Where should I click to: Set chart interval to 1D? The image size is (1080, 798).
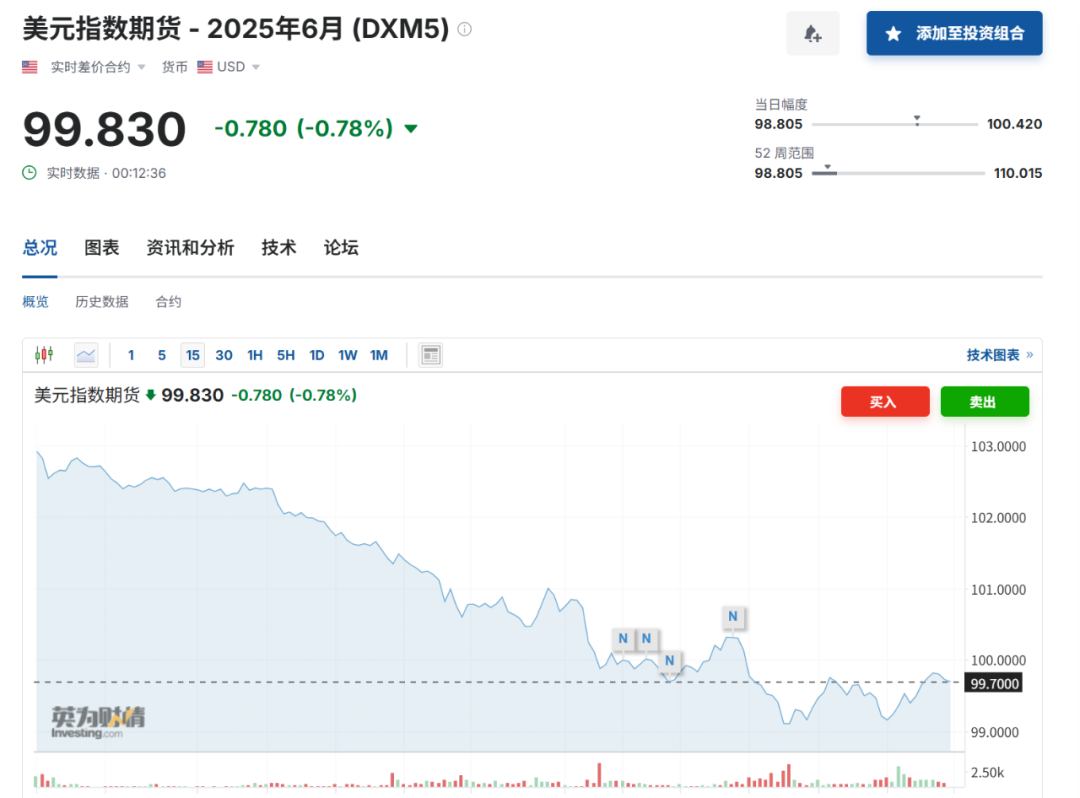316,355
